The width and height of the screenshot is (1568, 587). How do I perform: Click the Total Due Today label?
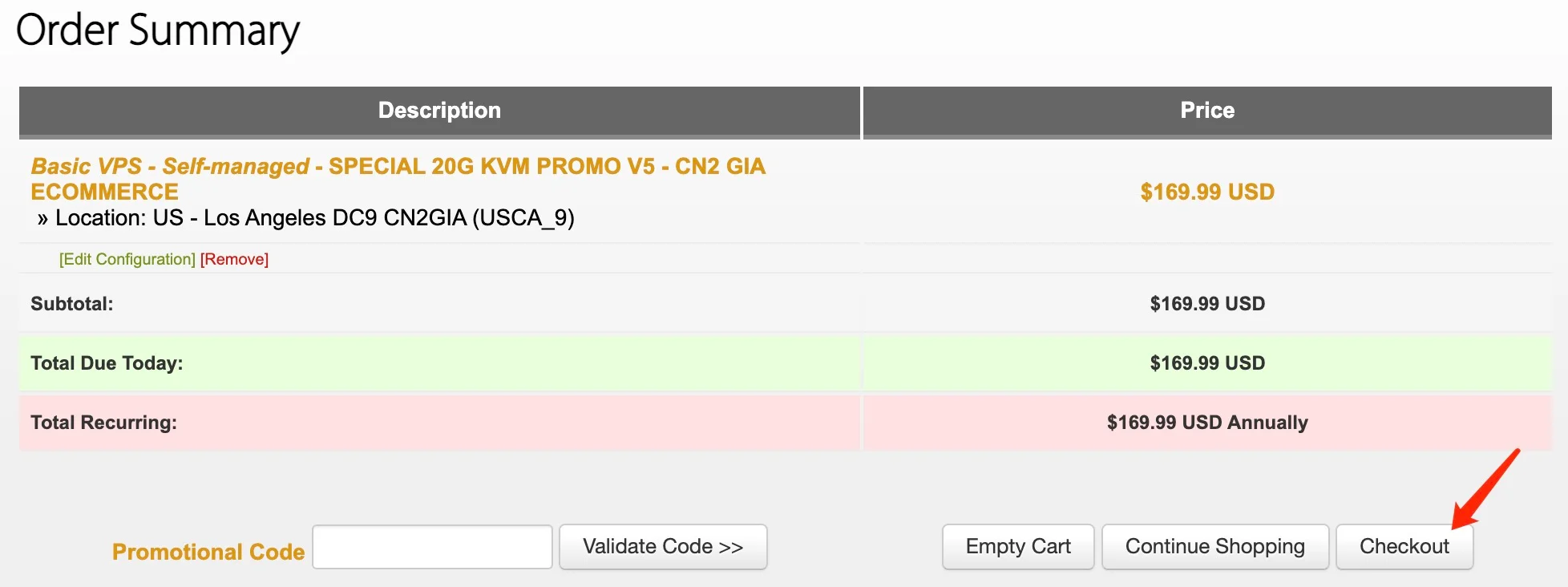[x=107, y=363]
